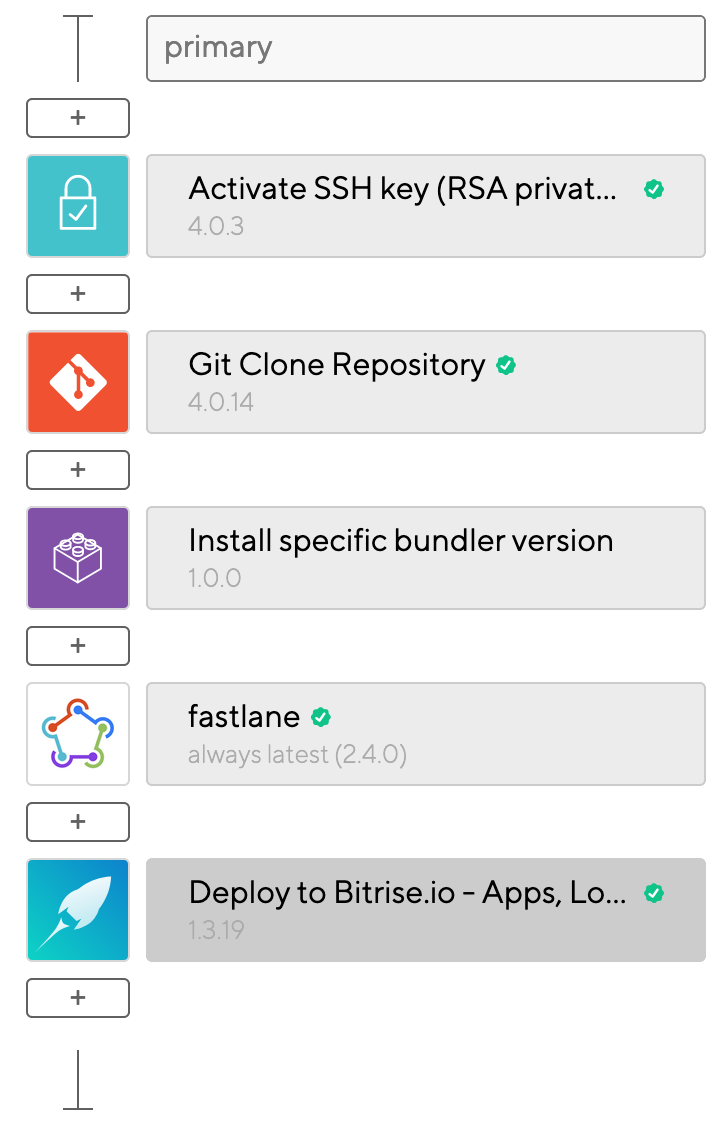
Task: Add step between Git Clone and bundler
Action: 78,470
